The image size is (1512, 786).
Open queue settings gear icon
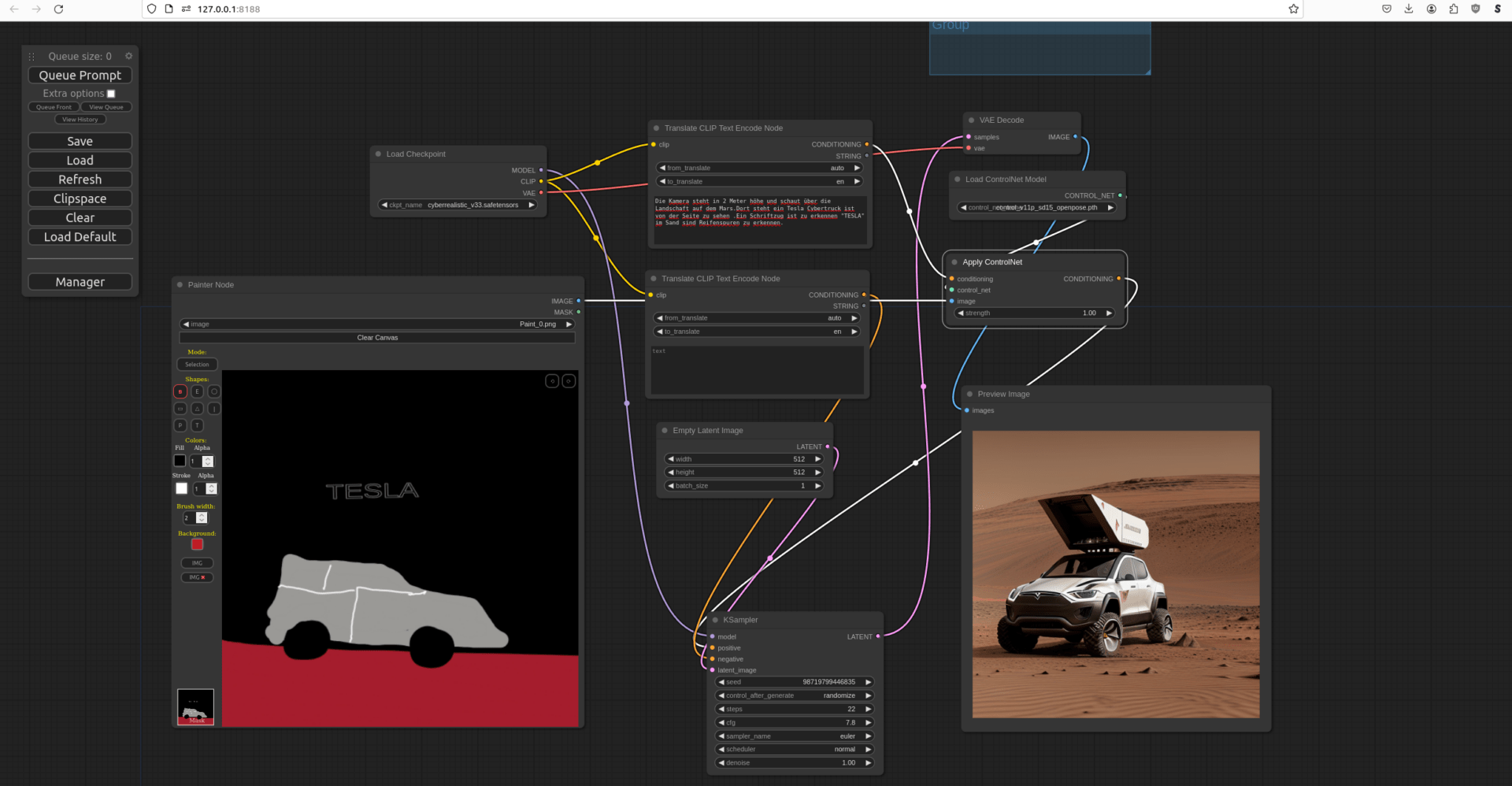[x=128, y=56]
